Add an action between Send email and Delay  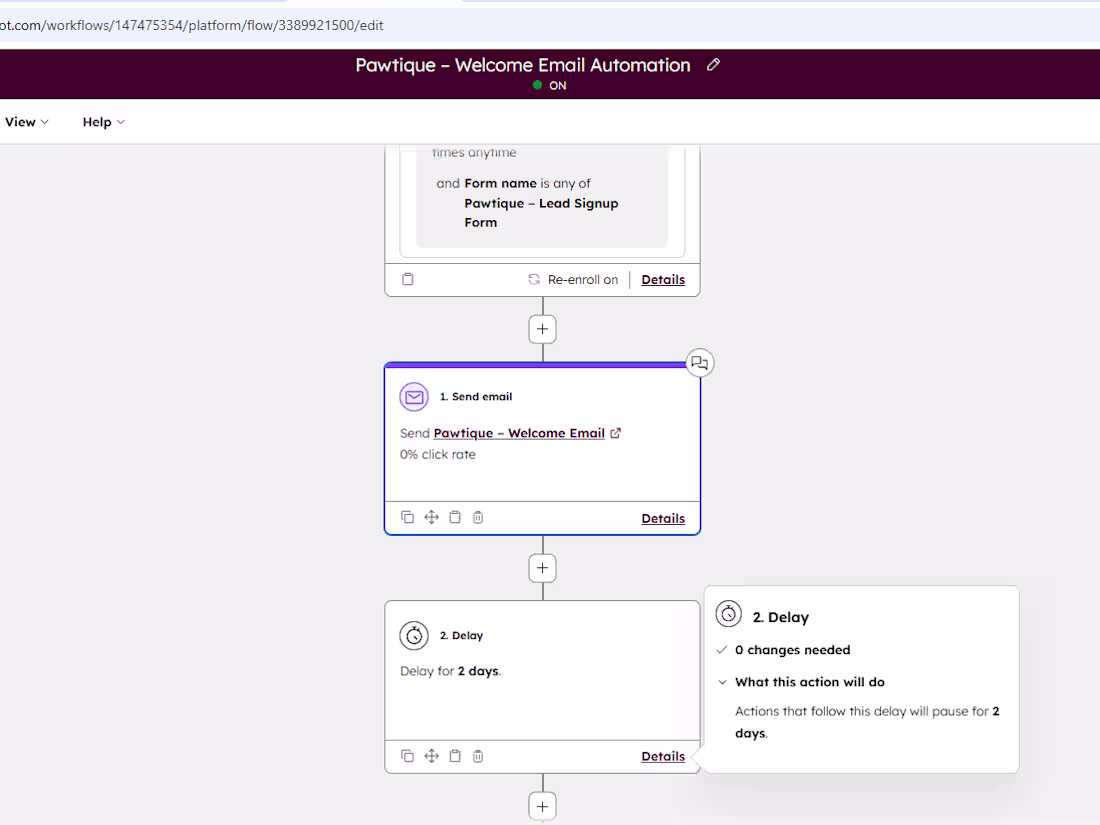point(542,568)
